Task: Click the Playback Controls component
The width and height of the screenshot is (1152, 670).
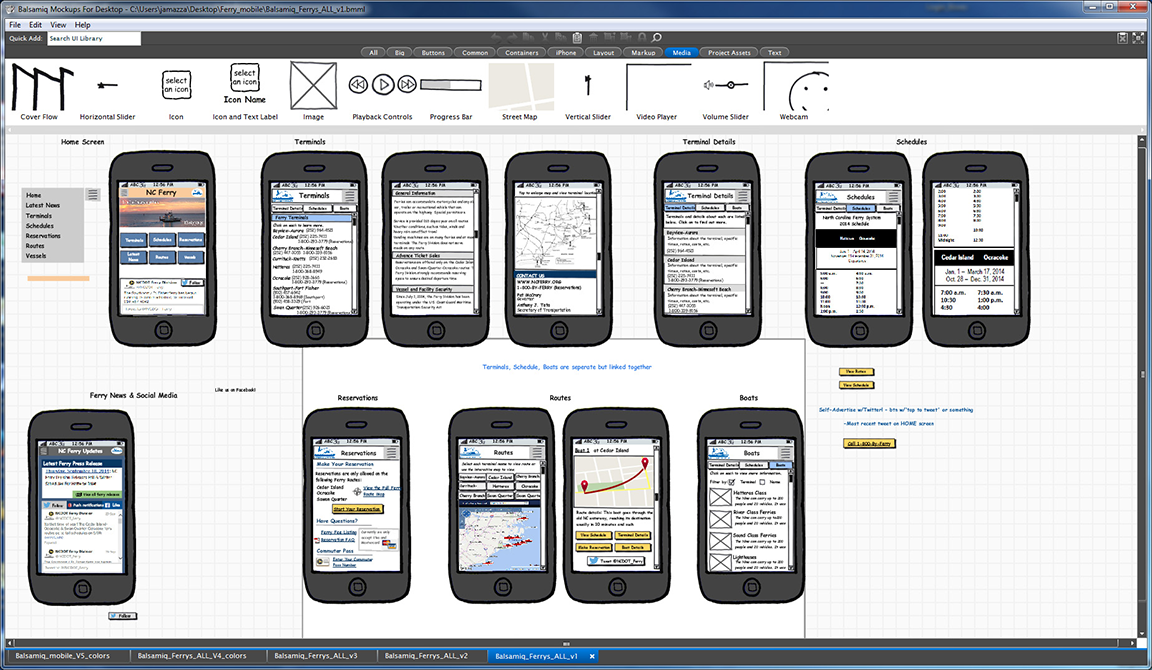Action: coord(382,86)
